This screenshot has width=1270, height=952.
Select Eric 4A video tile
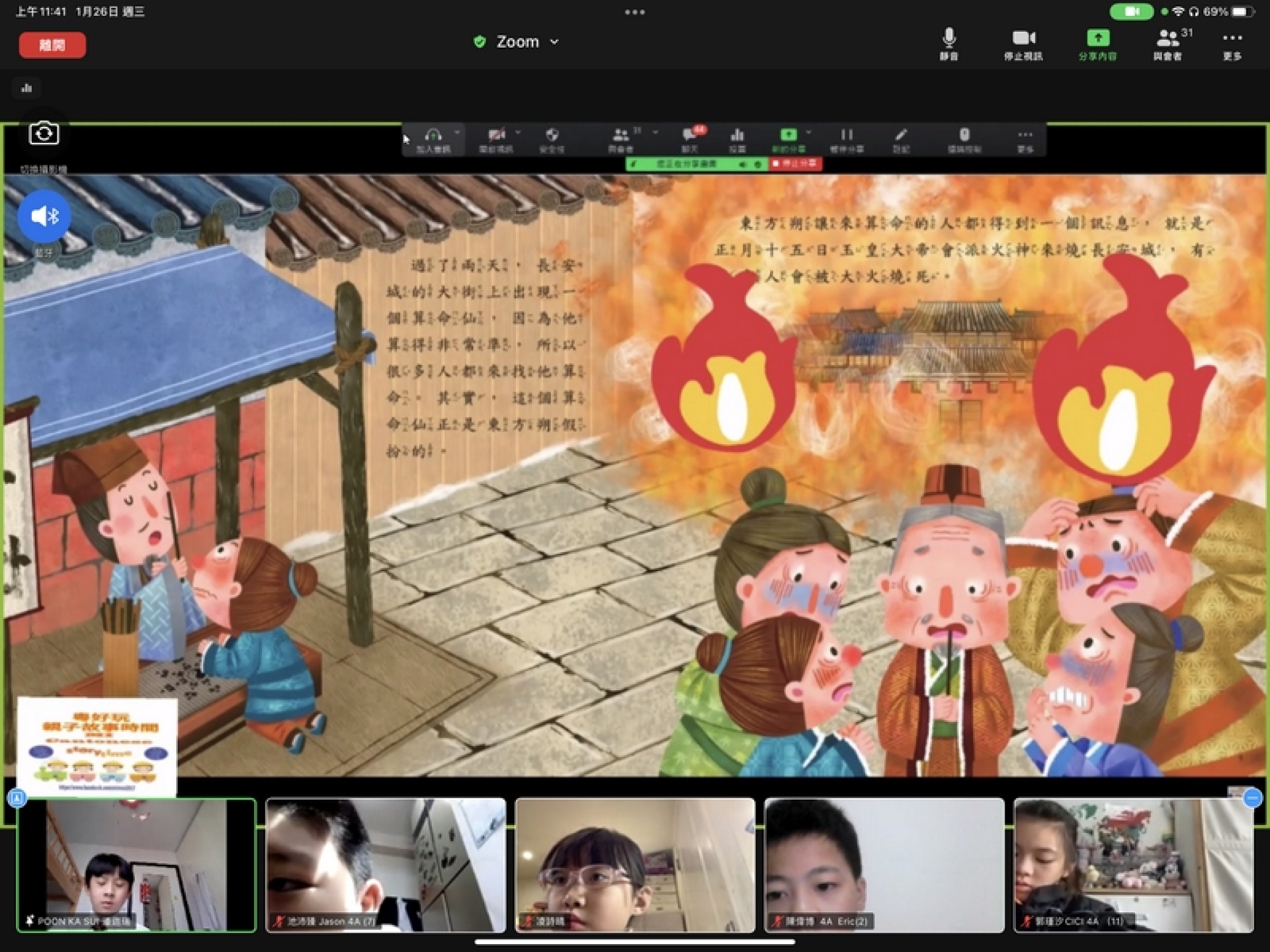pos(884,865)
